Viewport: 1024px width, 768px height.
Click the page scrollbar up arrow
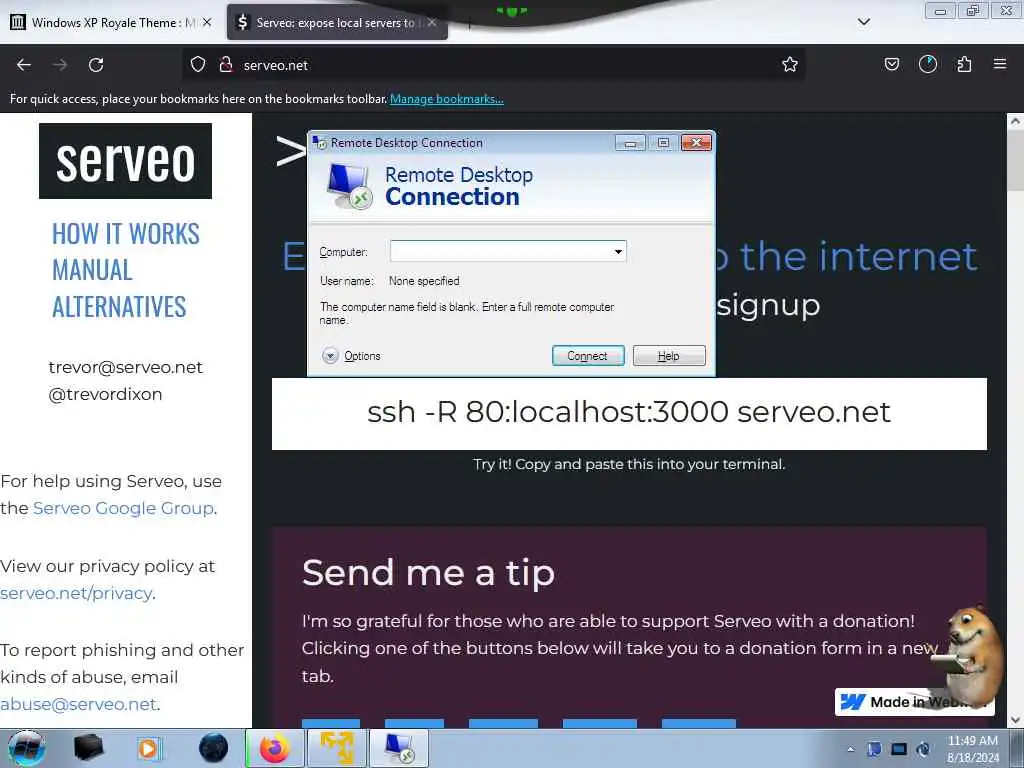click(x=1015, y=121)
